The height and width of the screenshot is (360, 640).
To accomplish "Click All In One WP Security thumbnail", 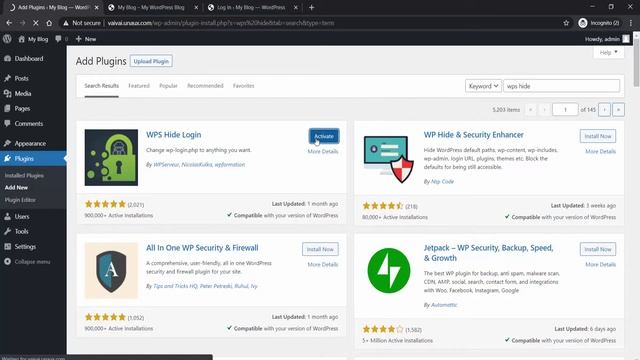I will tap(111, 271).
